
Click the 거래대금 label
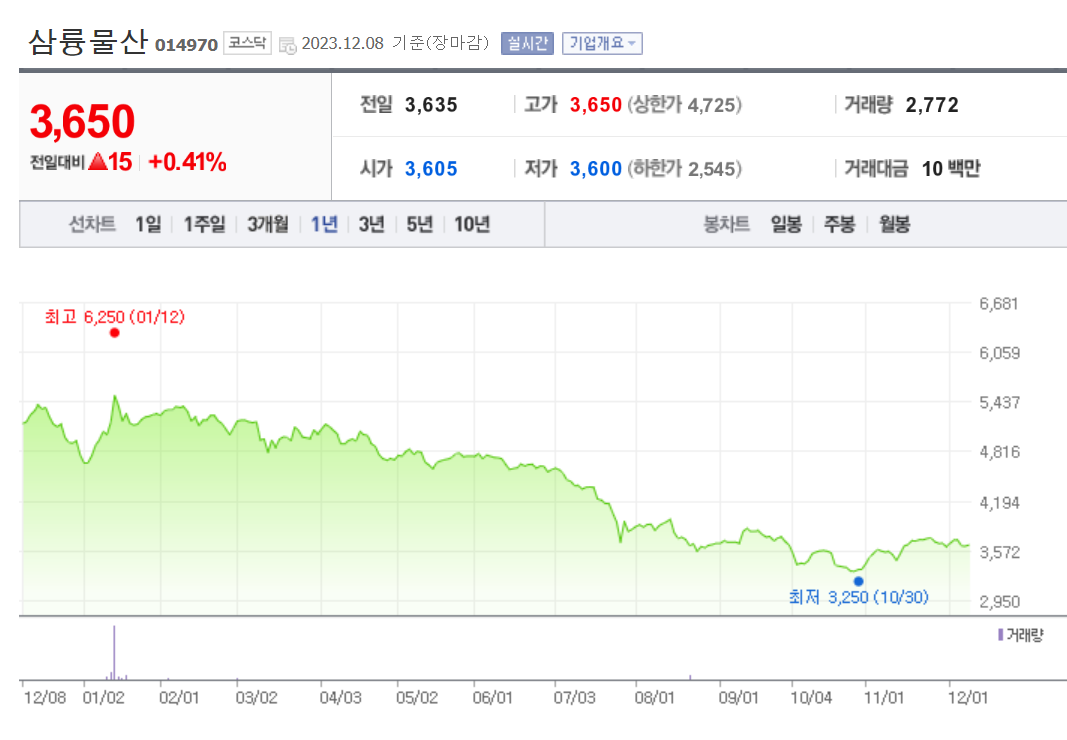876,169
